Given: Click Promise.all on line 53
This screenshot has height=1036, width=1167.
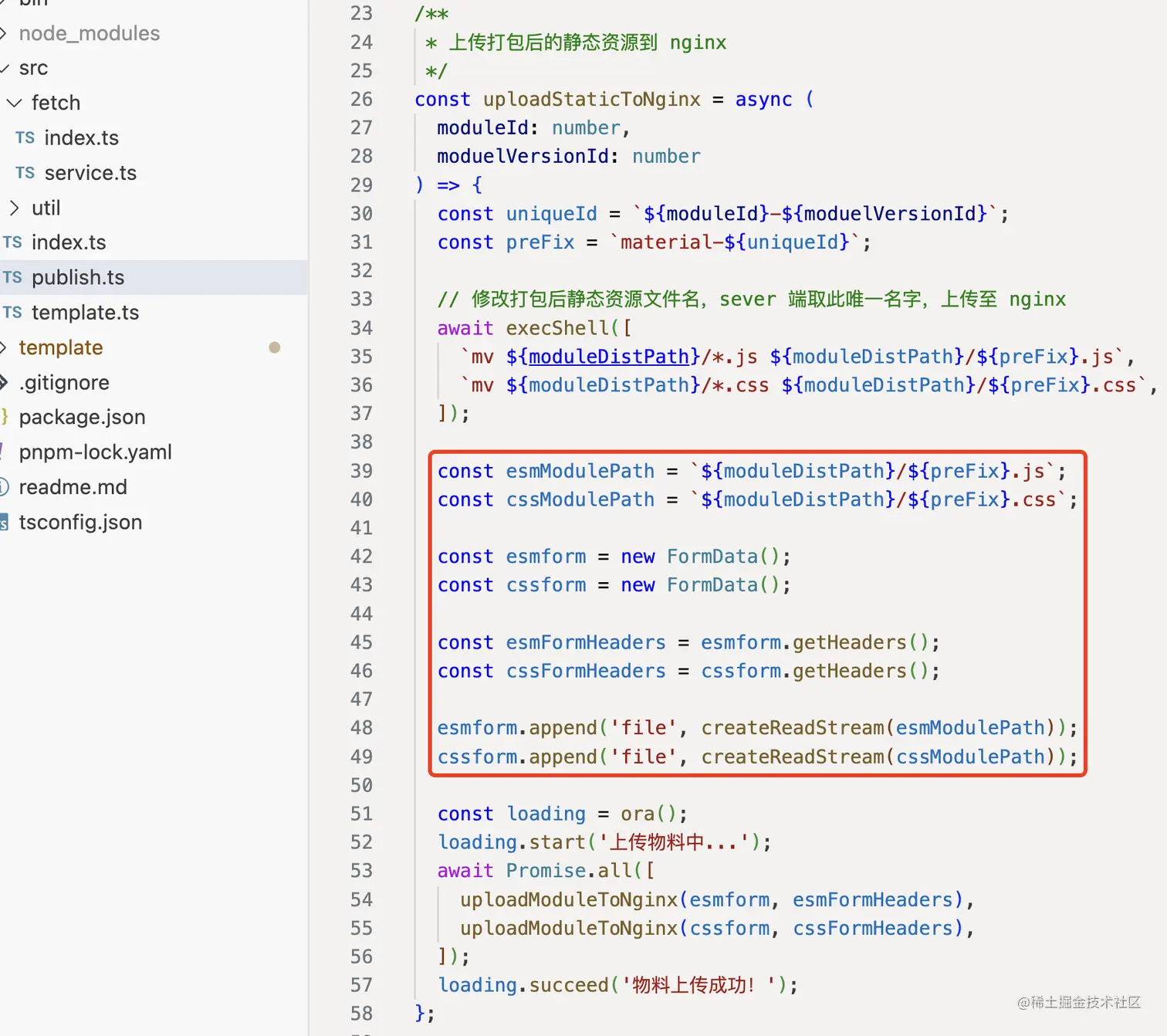Looking at the screenshot, I should [570, 871].
